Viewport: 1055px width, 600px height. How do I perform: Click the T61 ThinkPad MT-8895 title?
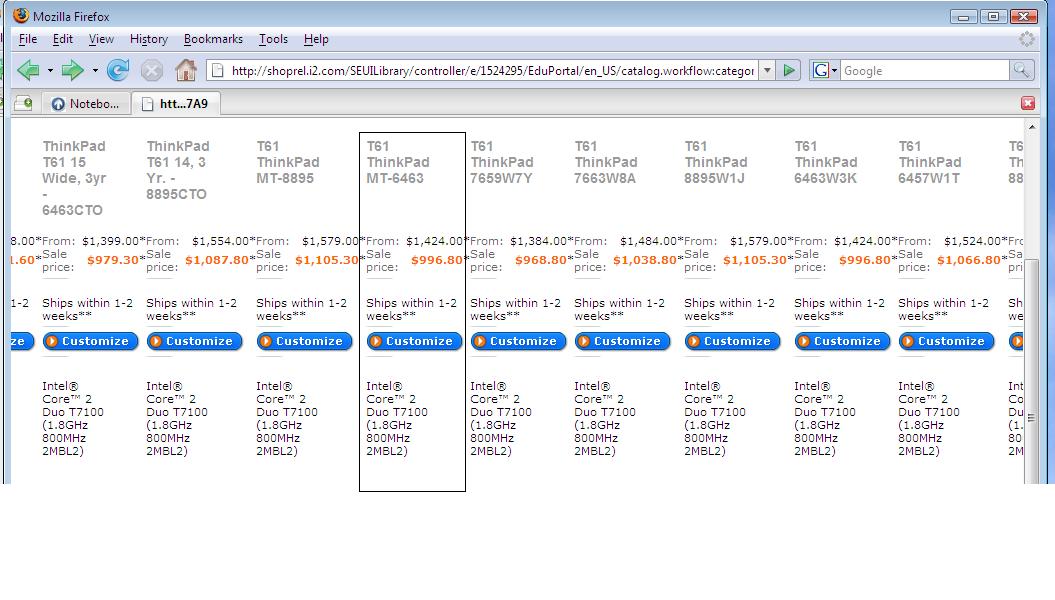coord(288,162)
